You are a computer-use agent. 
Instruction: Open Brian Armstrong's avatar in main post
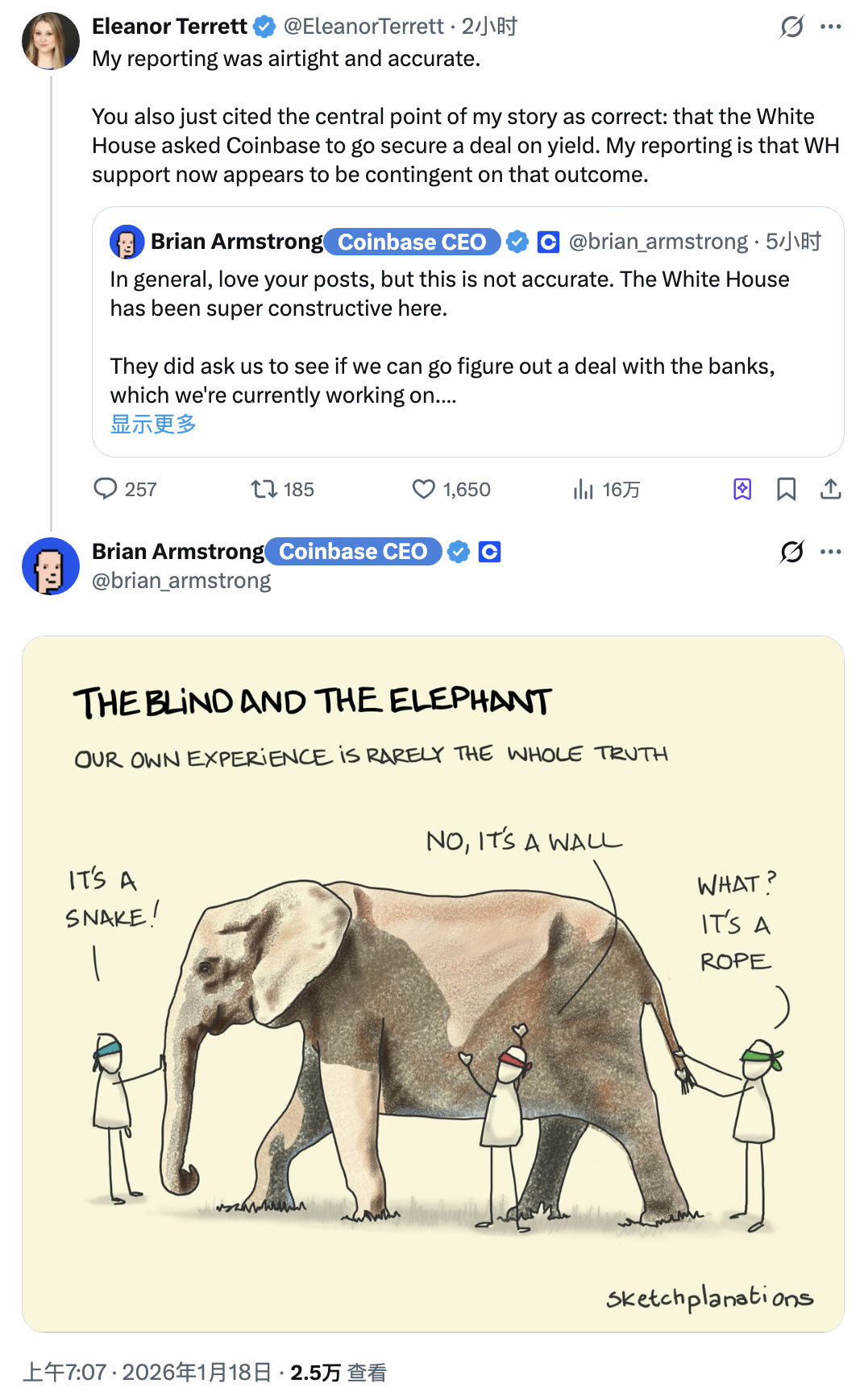pyautogui.click(x=51, y=566)
